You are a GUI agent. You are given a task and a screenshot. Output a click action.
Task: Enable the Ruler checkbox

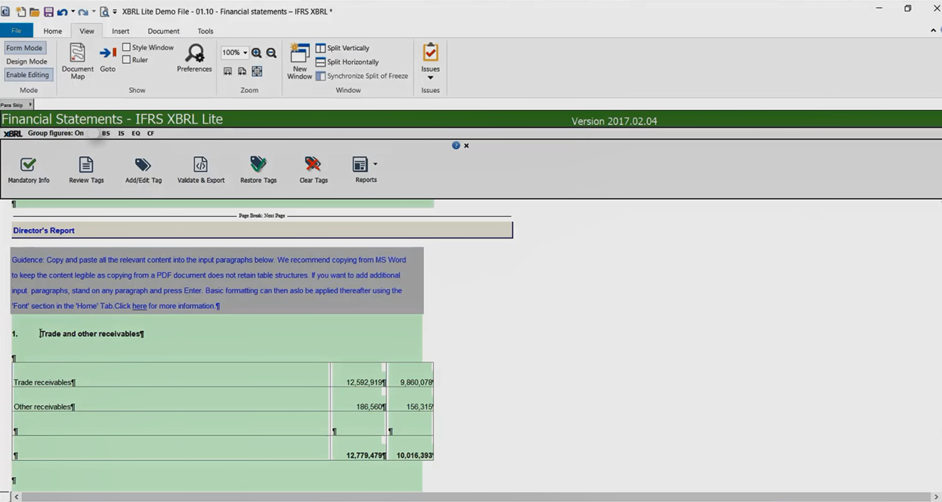pos(126,59)
